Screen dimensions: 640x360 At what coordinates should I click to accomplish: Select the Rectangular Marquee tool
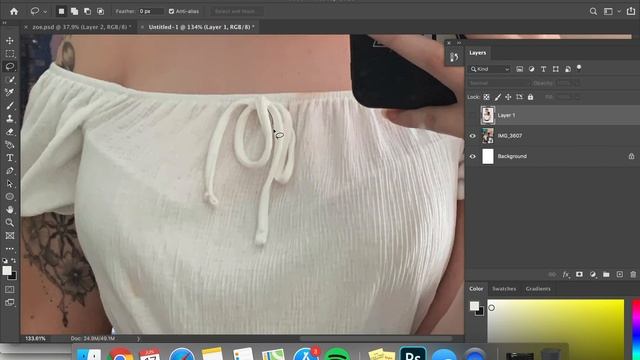coord(10,53)
